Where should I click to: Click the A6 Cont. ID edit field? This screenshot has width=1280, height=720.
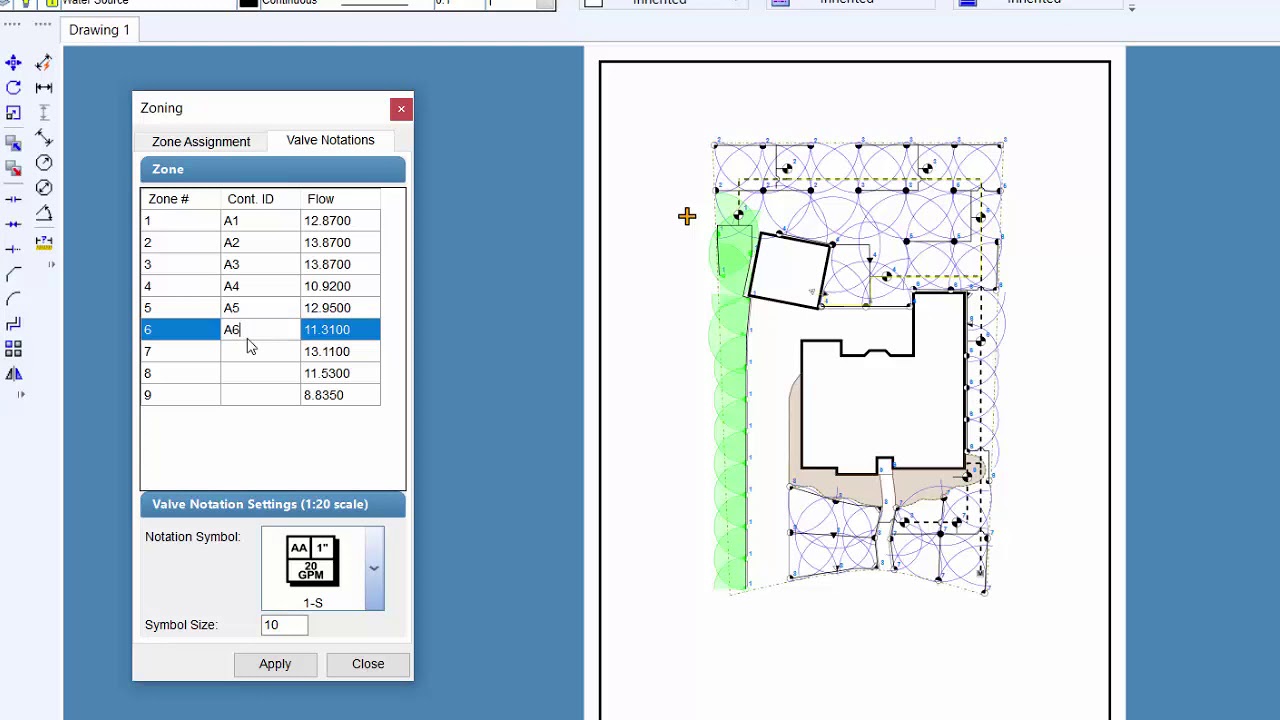260,330
